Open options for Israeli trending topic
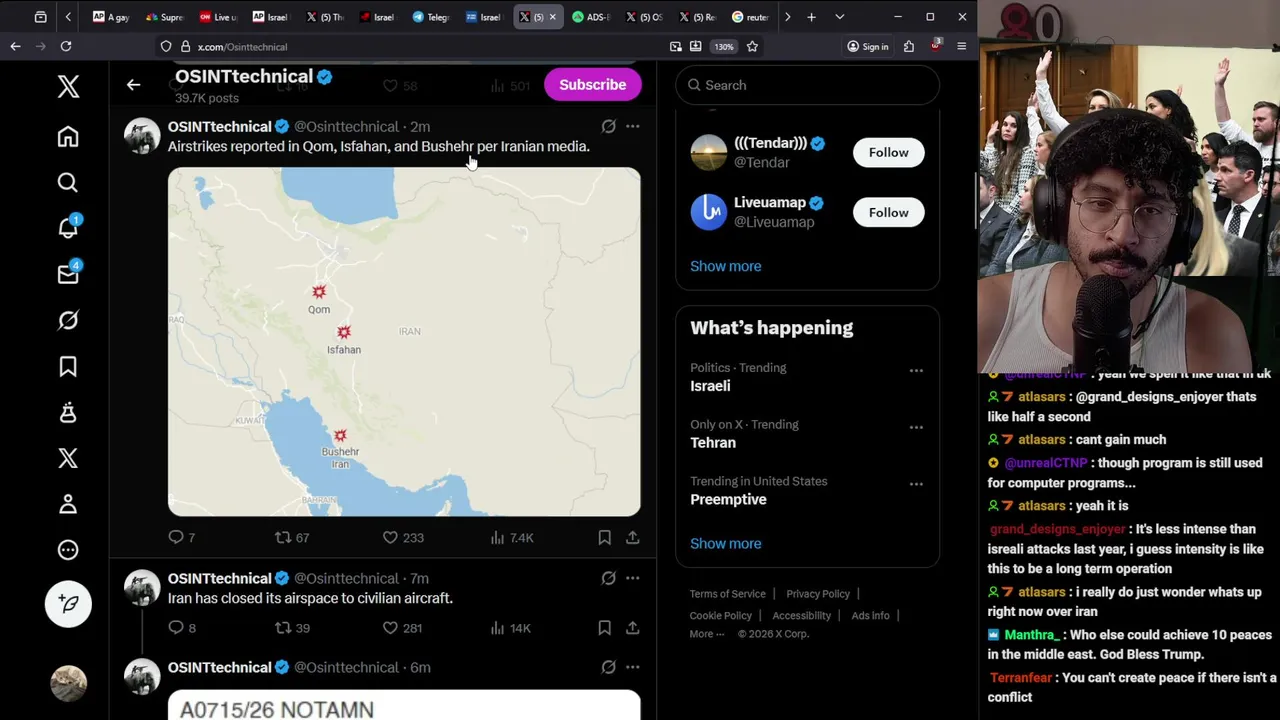 pos(916,371)
